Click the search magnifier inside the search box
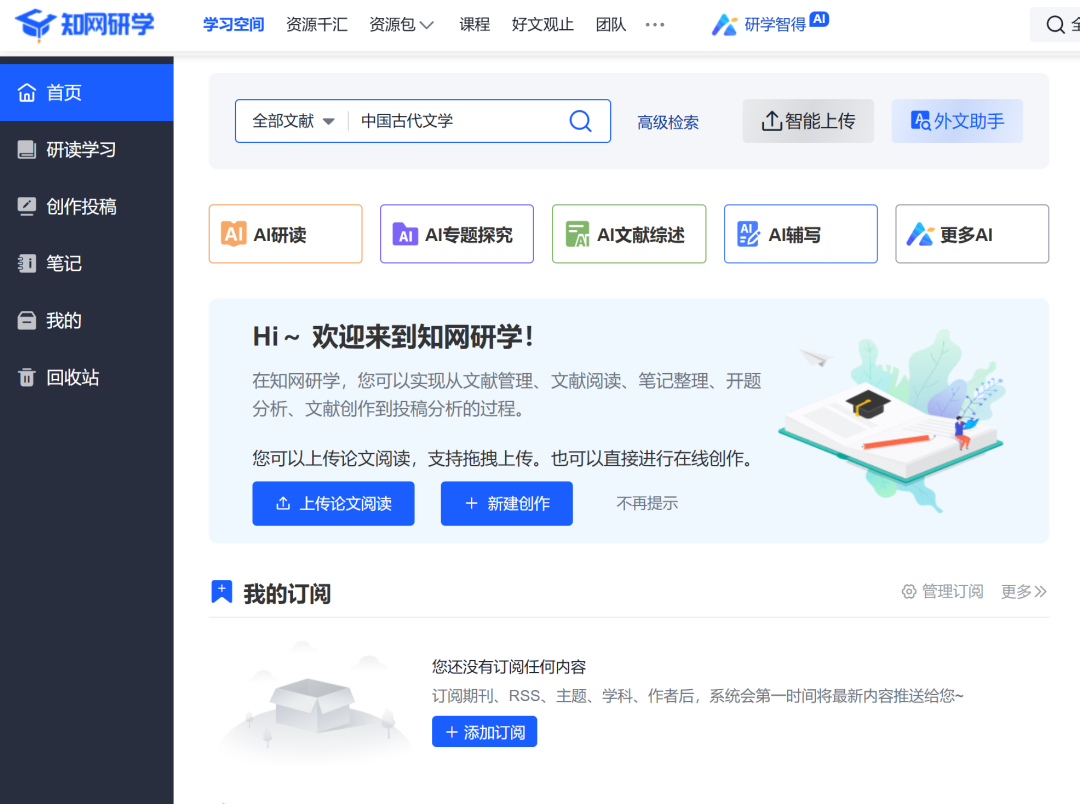Image resolution: width=1080 pixels, height=804 pixels. pos(581,121)
